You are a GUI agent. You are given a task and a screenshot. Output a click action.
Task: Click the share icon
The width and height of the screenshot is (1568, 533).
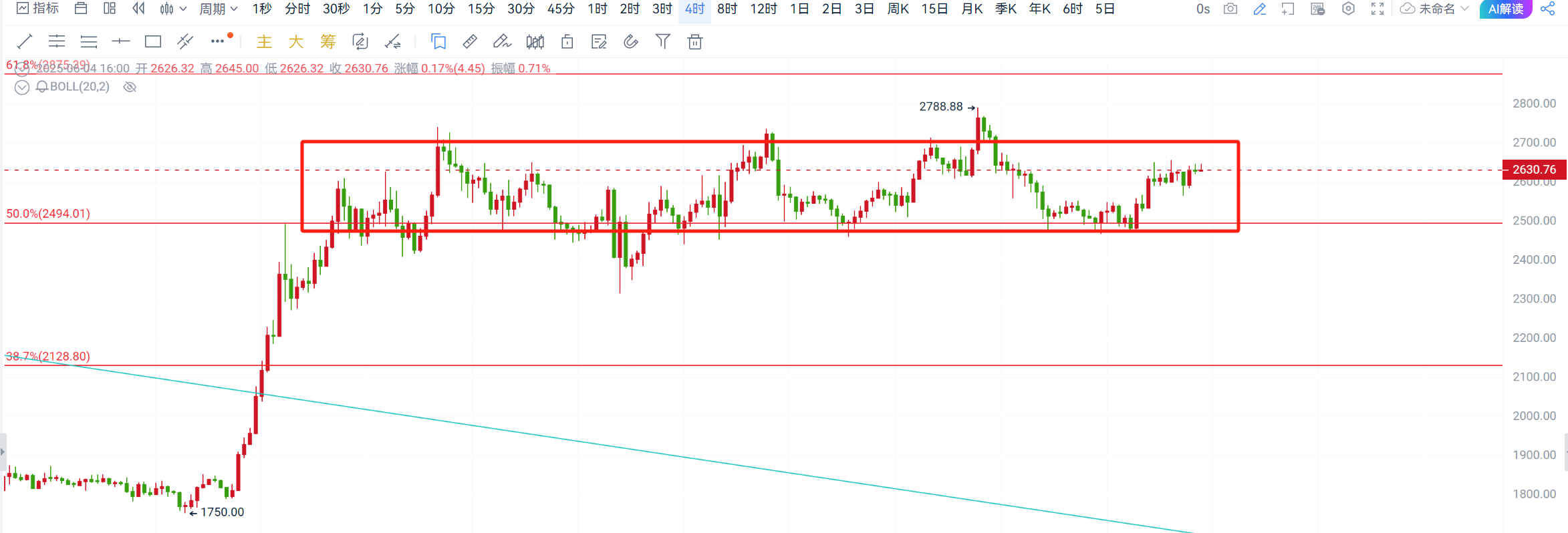click(1547, 9)
